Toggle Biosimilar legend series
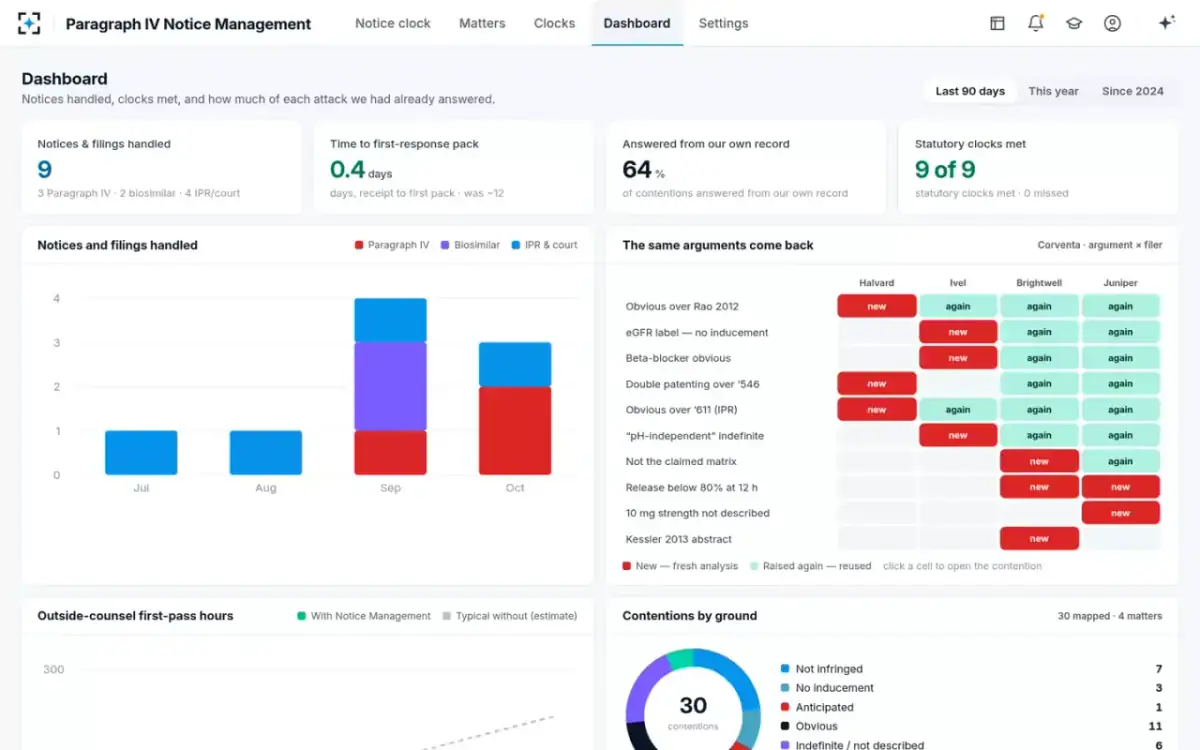1200x750 pixels. (x=469, y=245)
